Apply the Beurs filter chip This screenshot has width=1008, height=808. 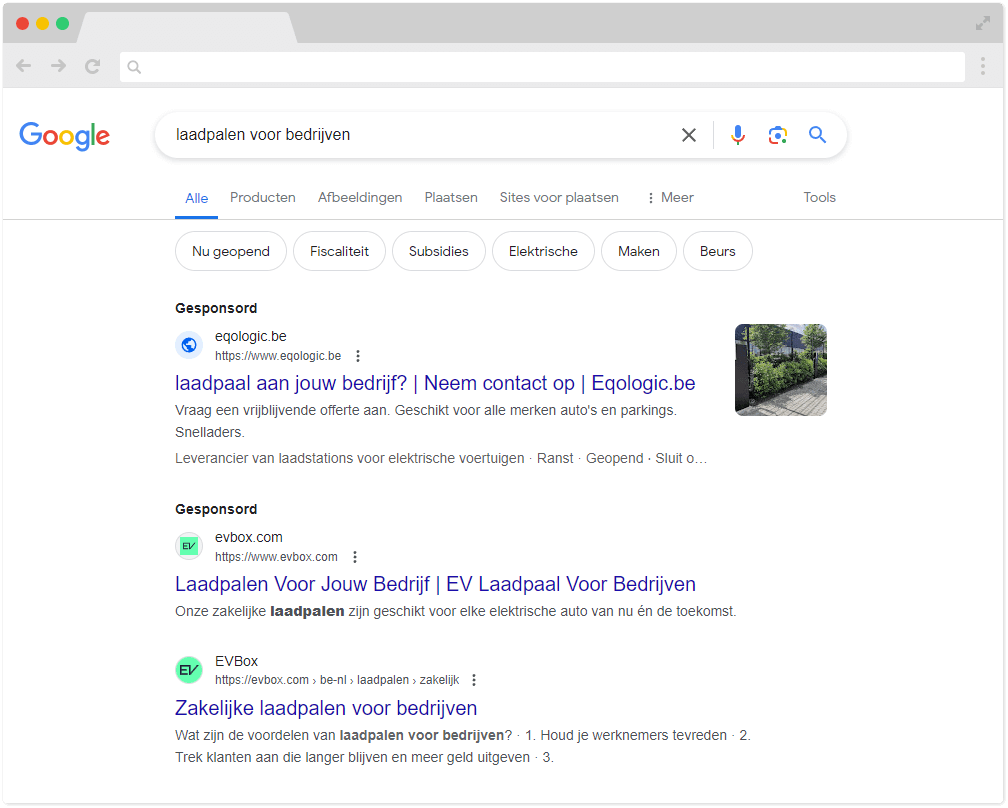717,251
